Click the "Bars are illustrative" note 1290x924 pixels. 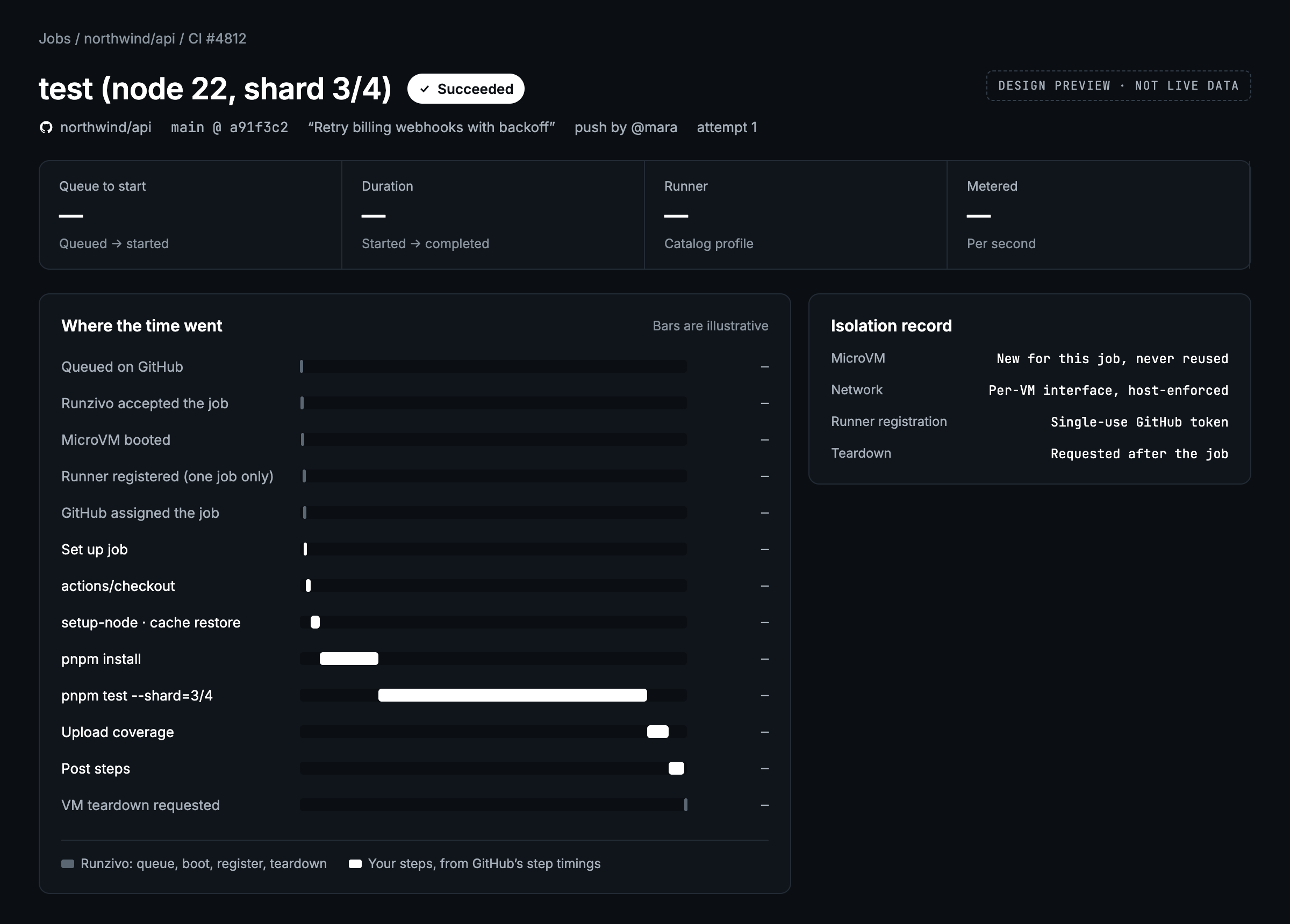[x=711, y=326]
